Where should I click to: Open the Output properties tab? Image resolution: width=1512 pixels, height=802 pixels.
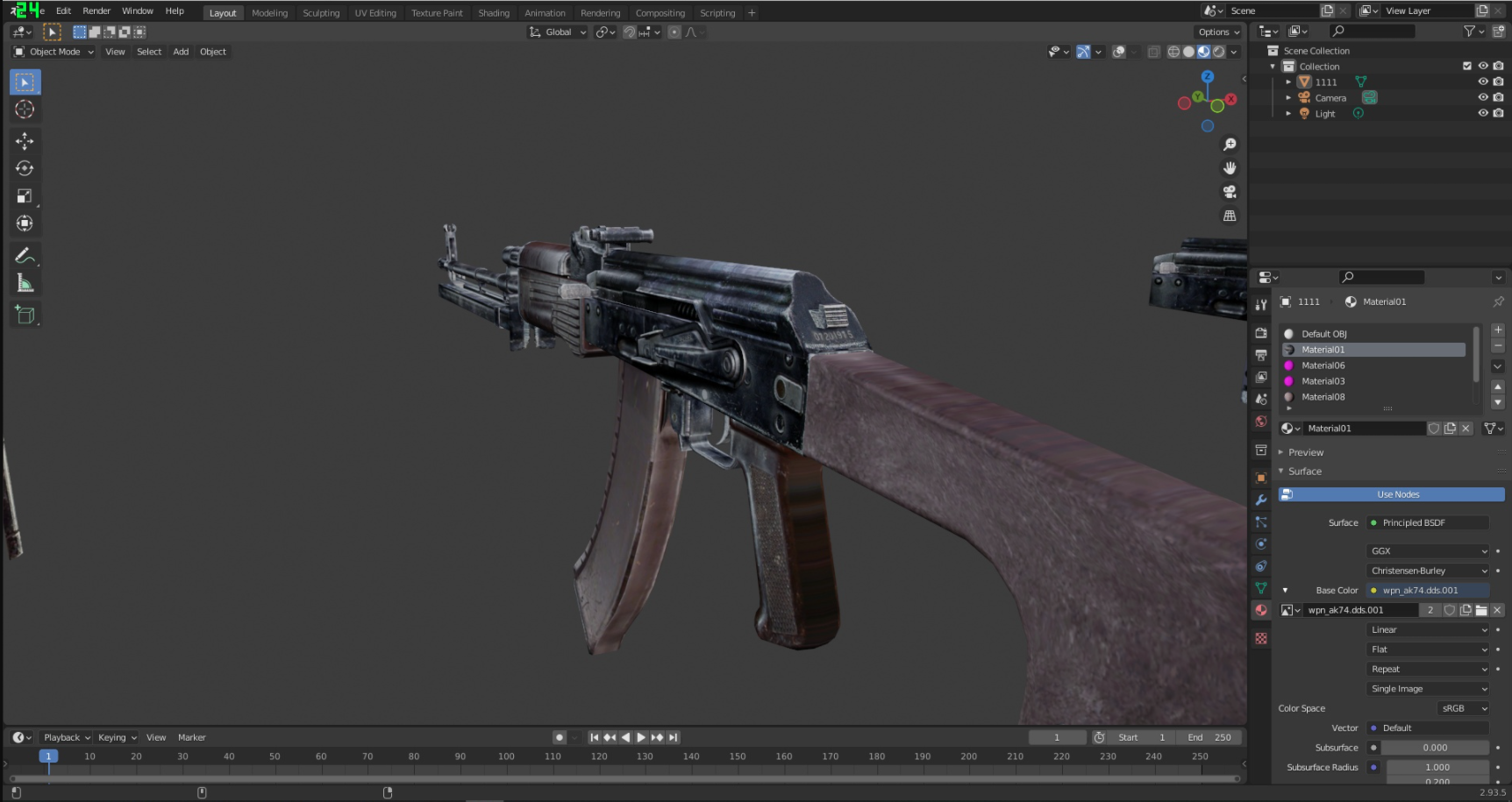[x=1261, y=355]
